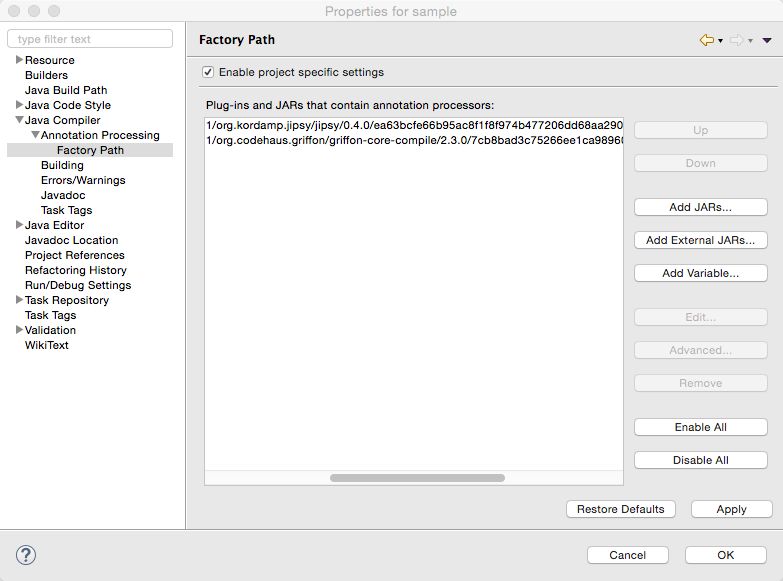The image size is (783, 581).
Task: Click Cancel to dismiss dialog
Action: tap(628, 555)
